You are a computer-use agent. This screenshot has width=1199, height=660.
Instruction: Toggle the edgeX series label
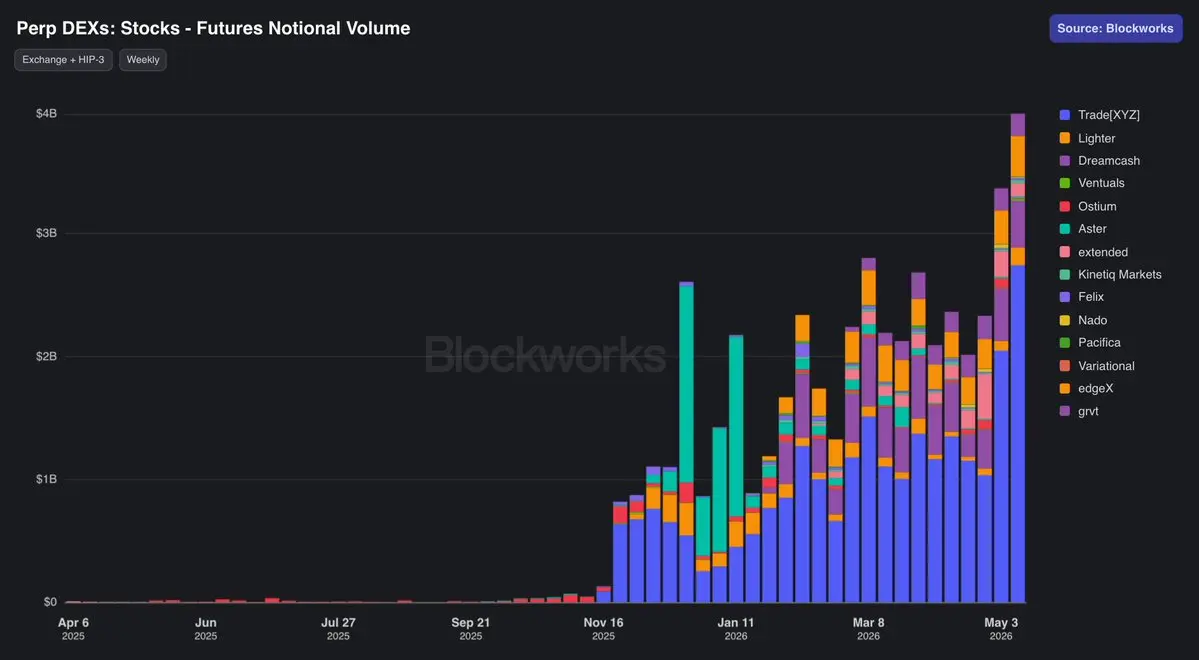tap(1096, 389)
